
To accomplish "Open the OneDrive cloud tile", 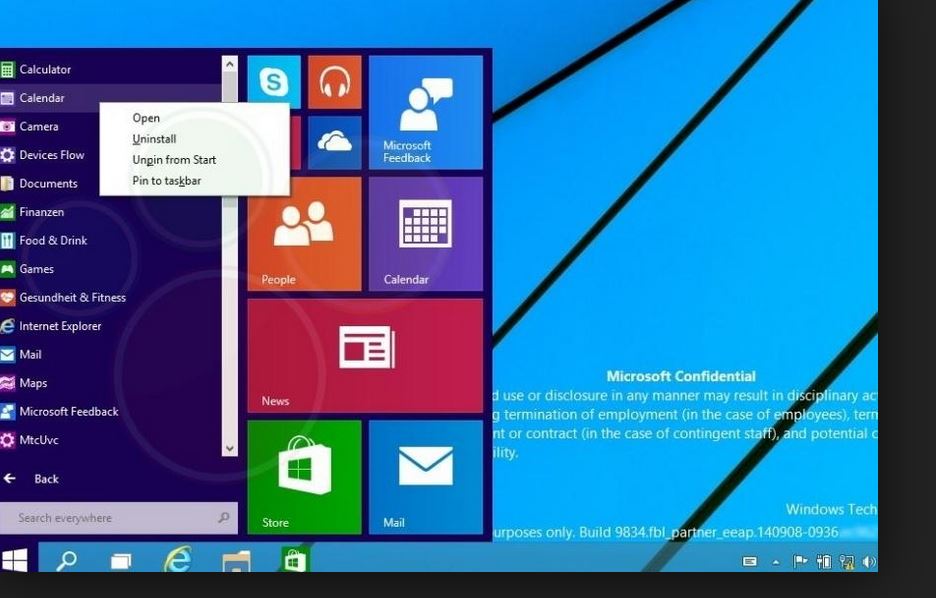I will [334, 143].
